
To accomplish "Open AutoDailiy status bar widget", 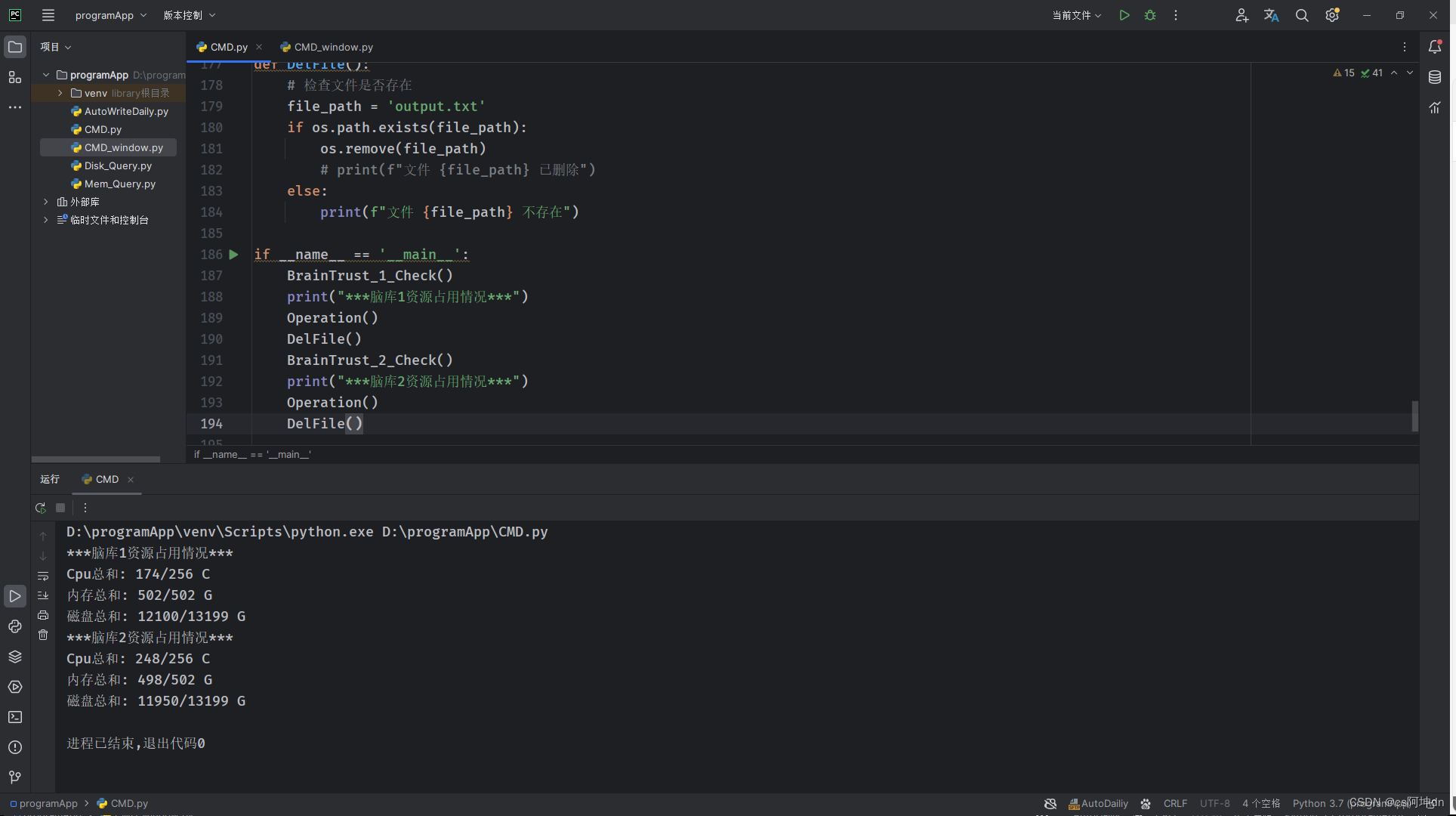I will [x=1099, y=803].
